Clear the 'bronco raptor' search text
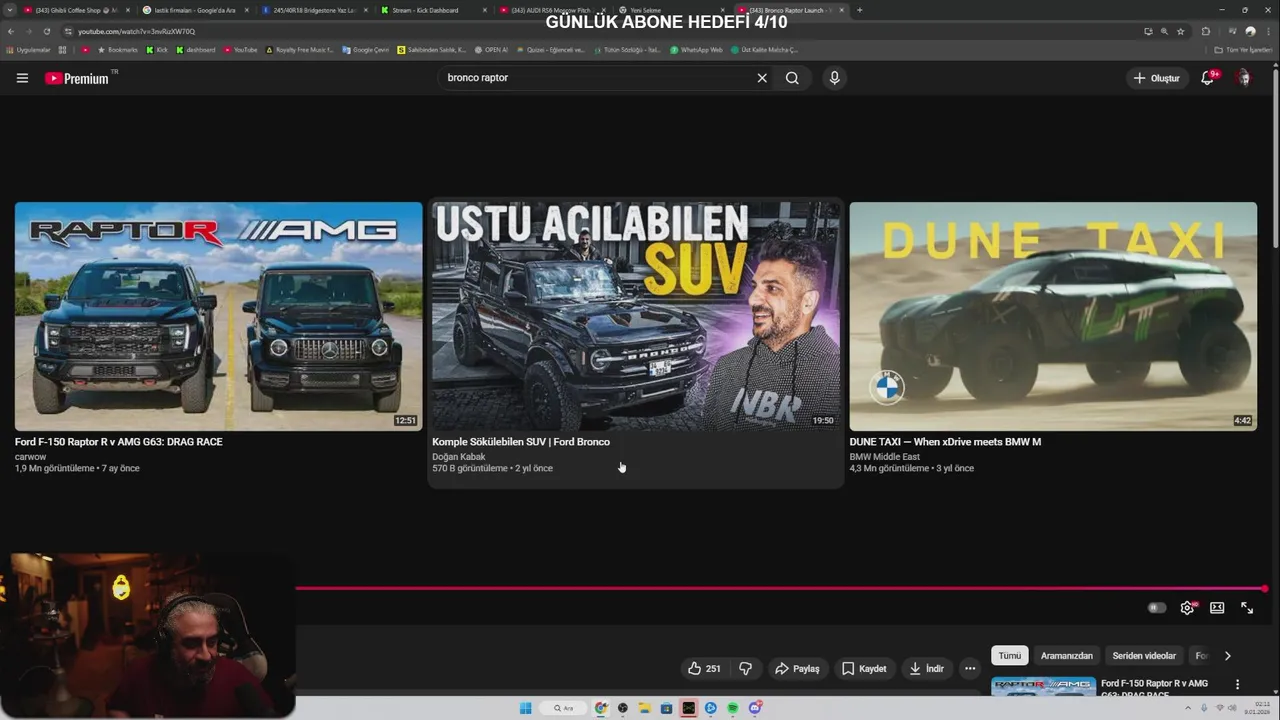The image size is (1280, 720). pyautogui.click(x=762, y=78)
